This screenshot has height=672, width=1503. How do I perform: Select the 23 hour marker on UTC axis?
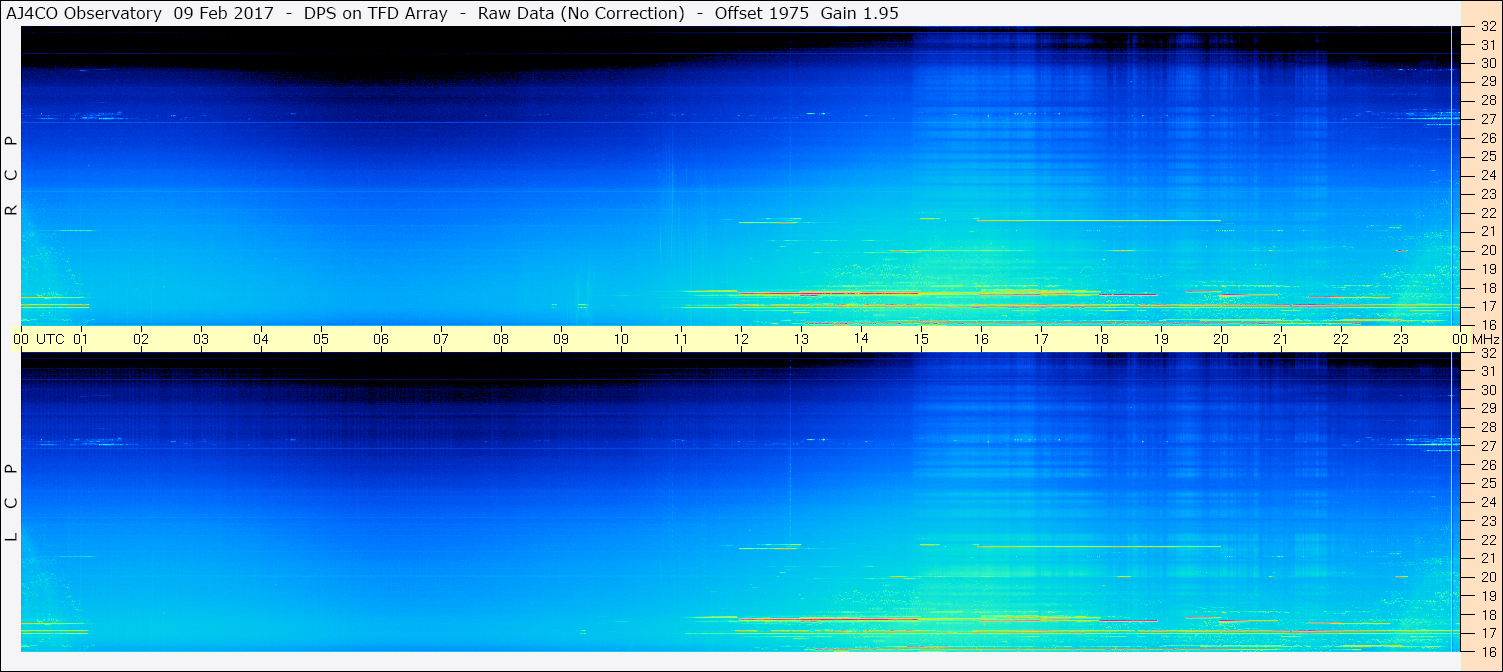pos(1401,339)
